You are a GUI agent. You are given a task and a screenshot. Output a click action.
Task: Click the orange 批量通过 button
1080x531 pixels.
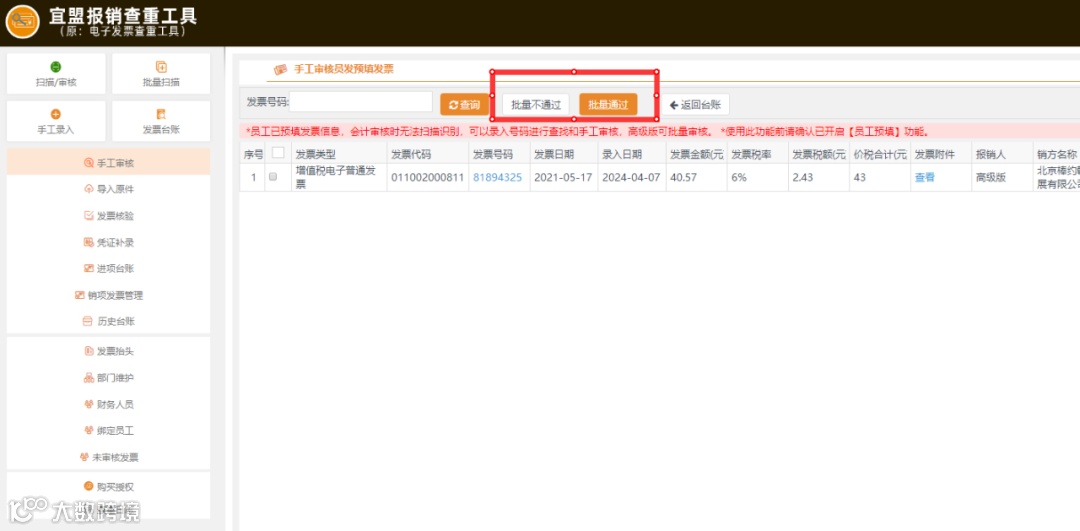[608, 105]
